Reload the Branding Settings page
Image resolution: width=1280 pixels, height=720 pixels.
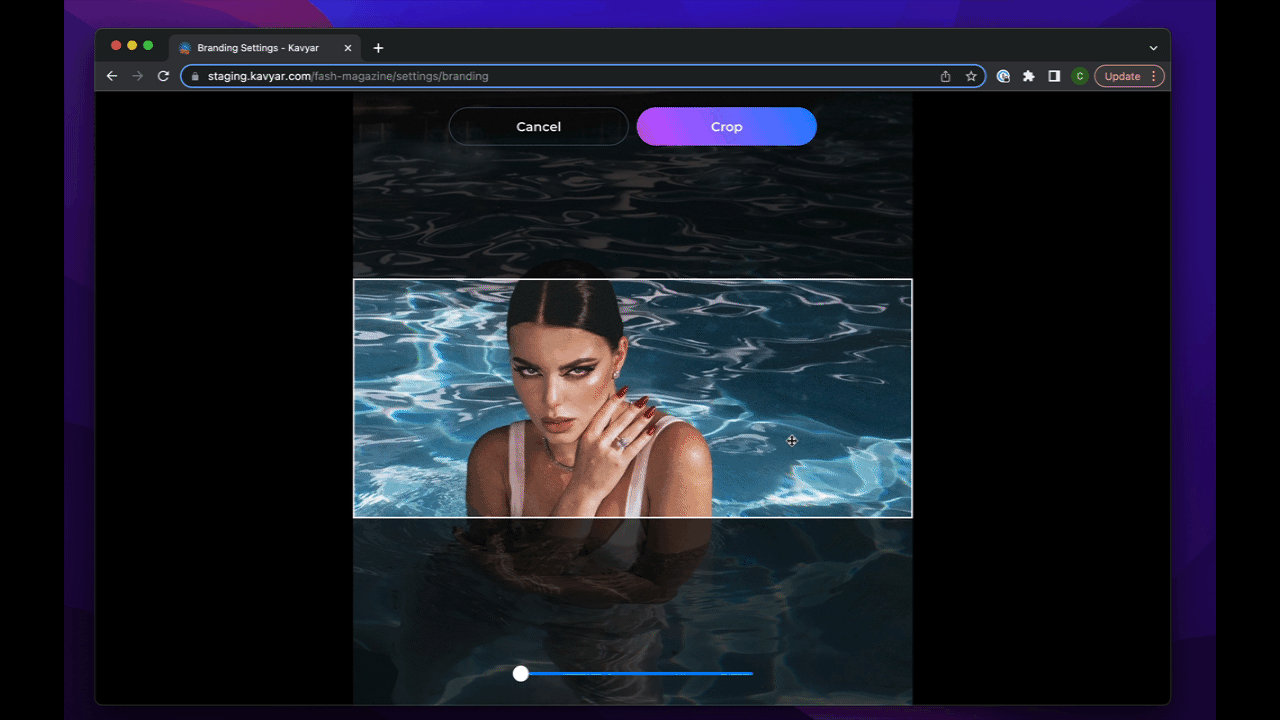coord(163,76)
